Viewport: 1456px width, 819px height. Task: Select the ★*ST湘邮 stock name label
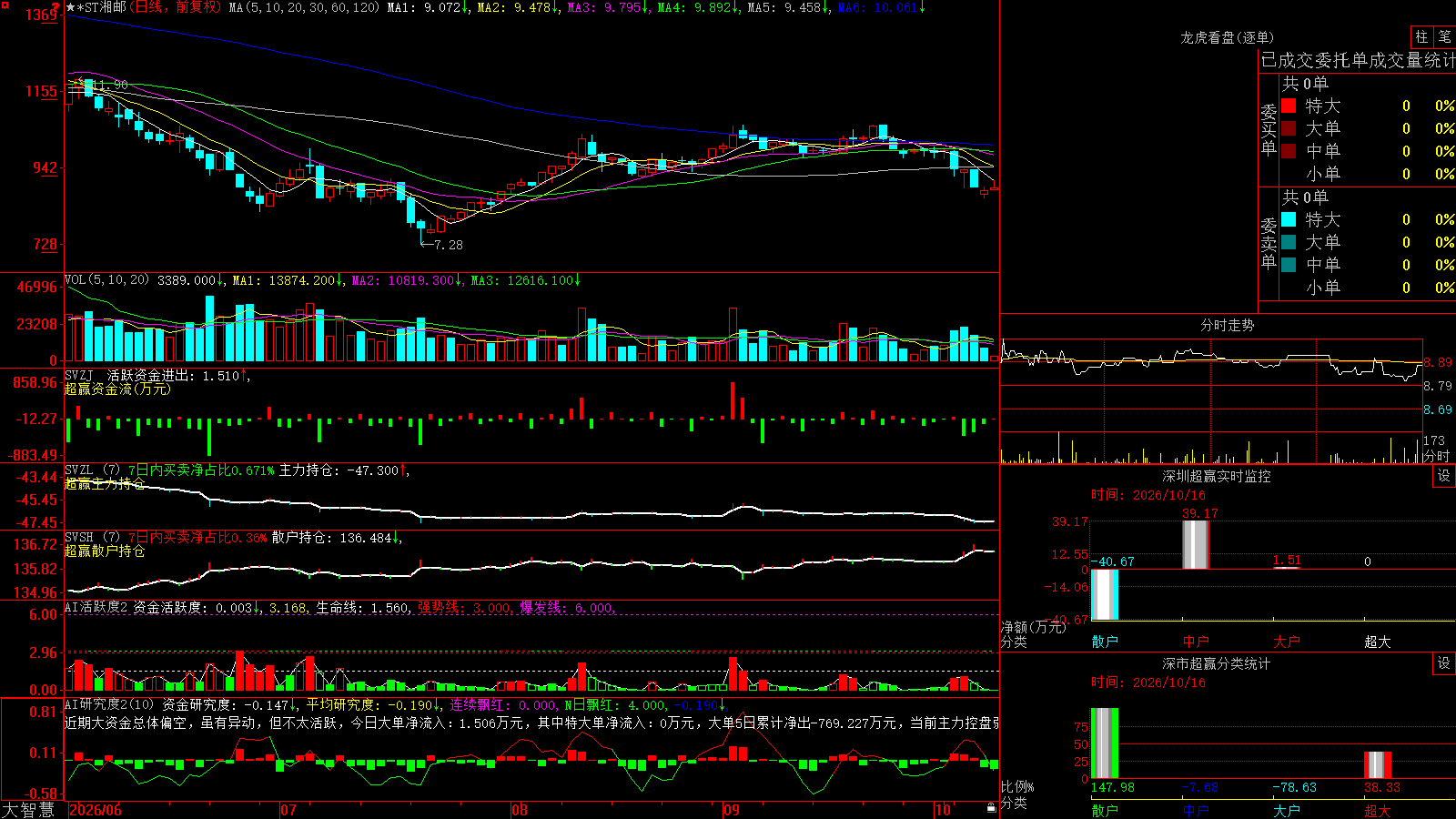[x=96, y=7]
